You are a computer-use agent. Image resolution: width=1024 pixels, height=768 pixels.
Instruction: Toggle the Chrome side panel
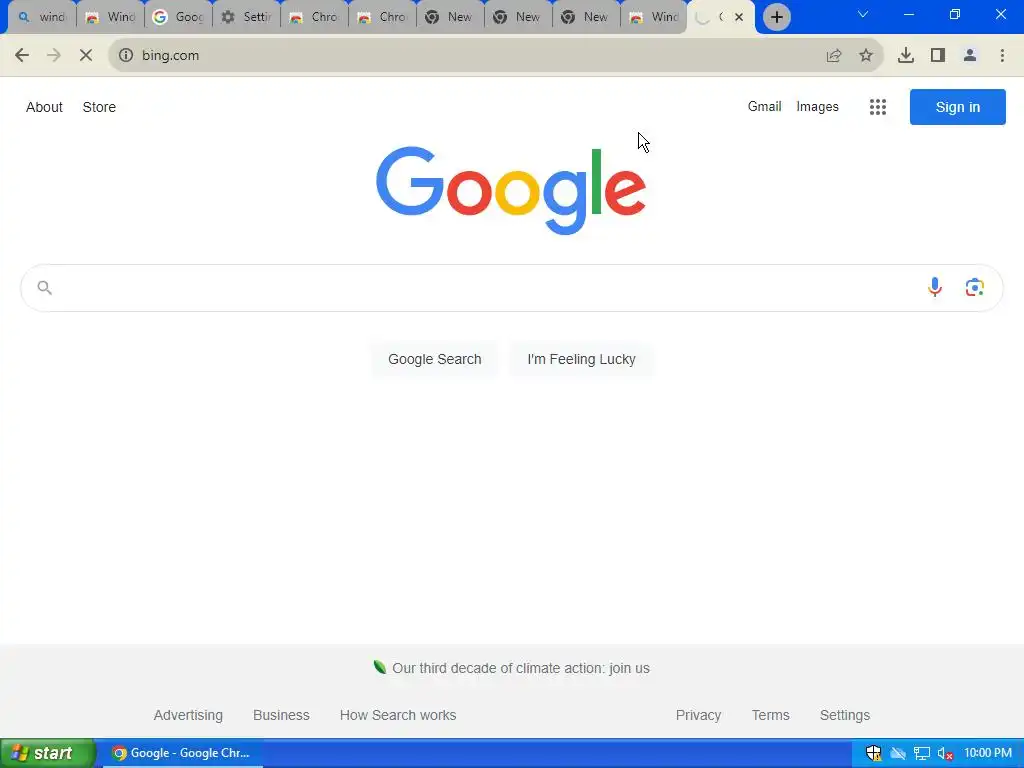tap(938, 56)
